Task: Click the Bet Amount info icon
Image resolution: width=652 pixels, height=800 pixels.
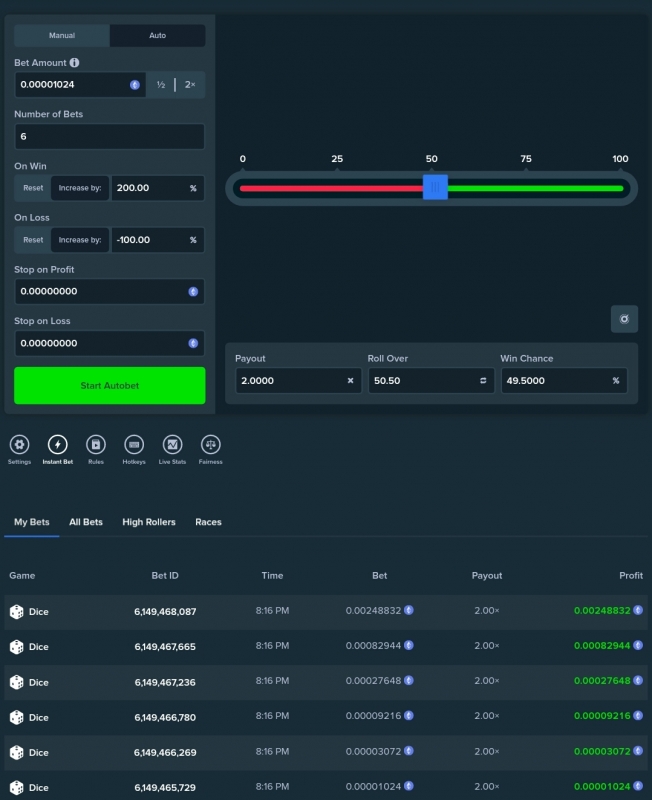Action: click(x=74, y=62)
